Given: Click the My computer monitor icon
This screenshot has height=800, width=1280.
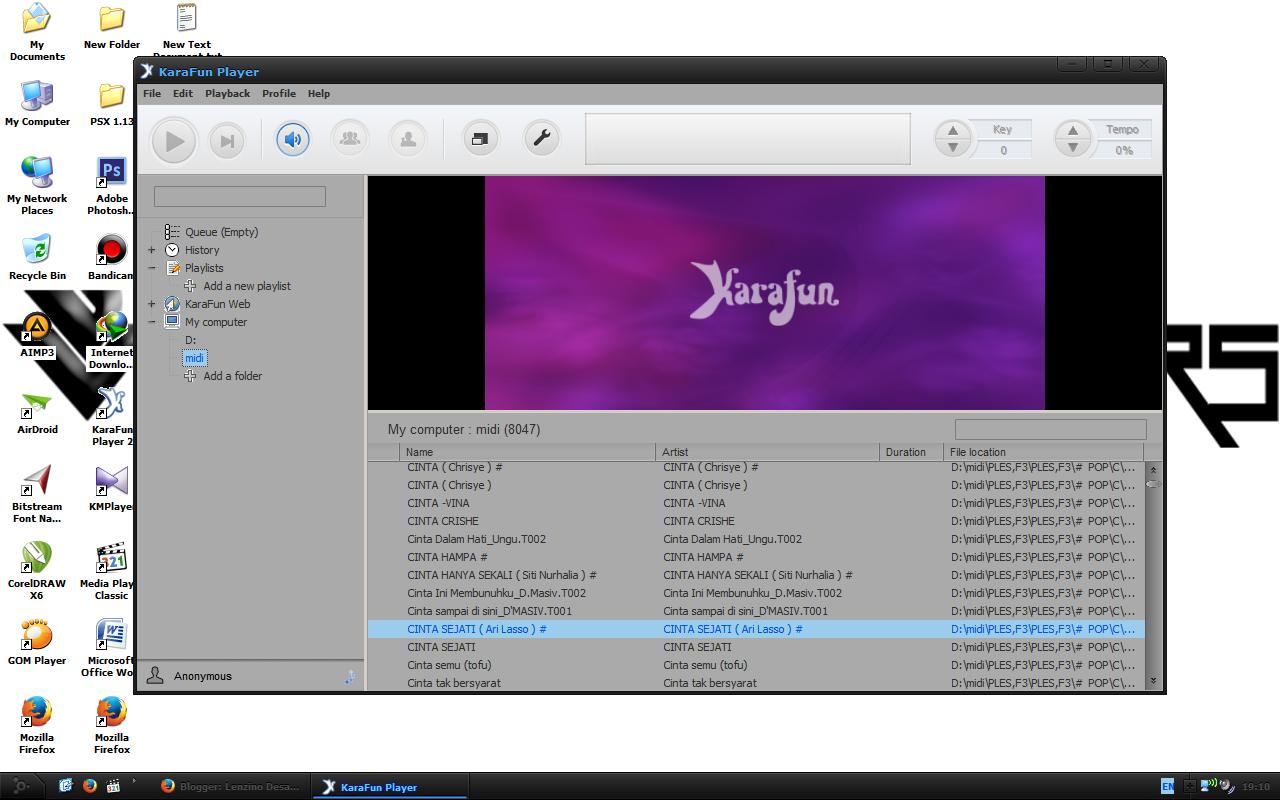Looking at the screenshot, I should click(172, 322).
